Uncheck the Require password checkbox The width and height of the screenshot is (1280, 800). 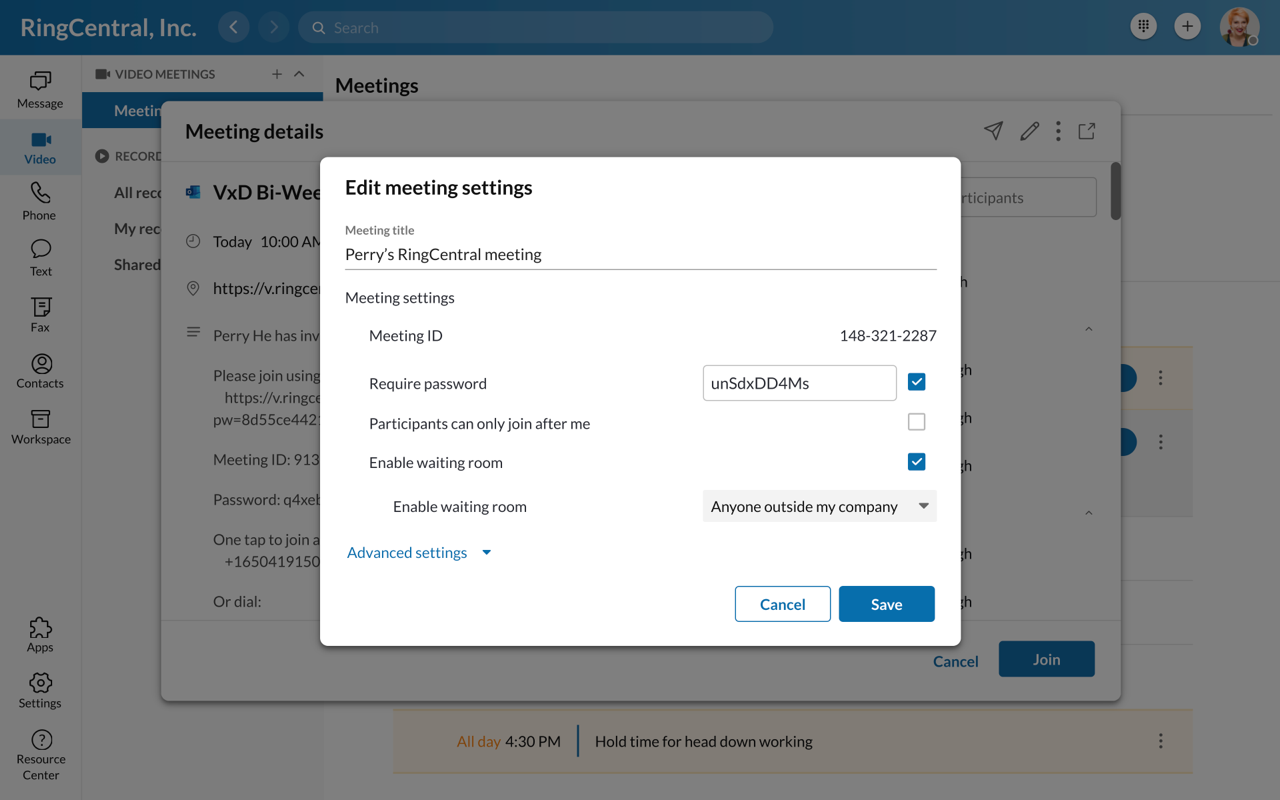click(916, 382)
